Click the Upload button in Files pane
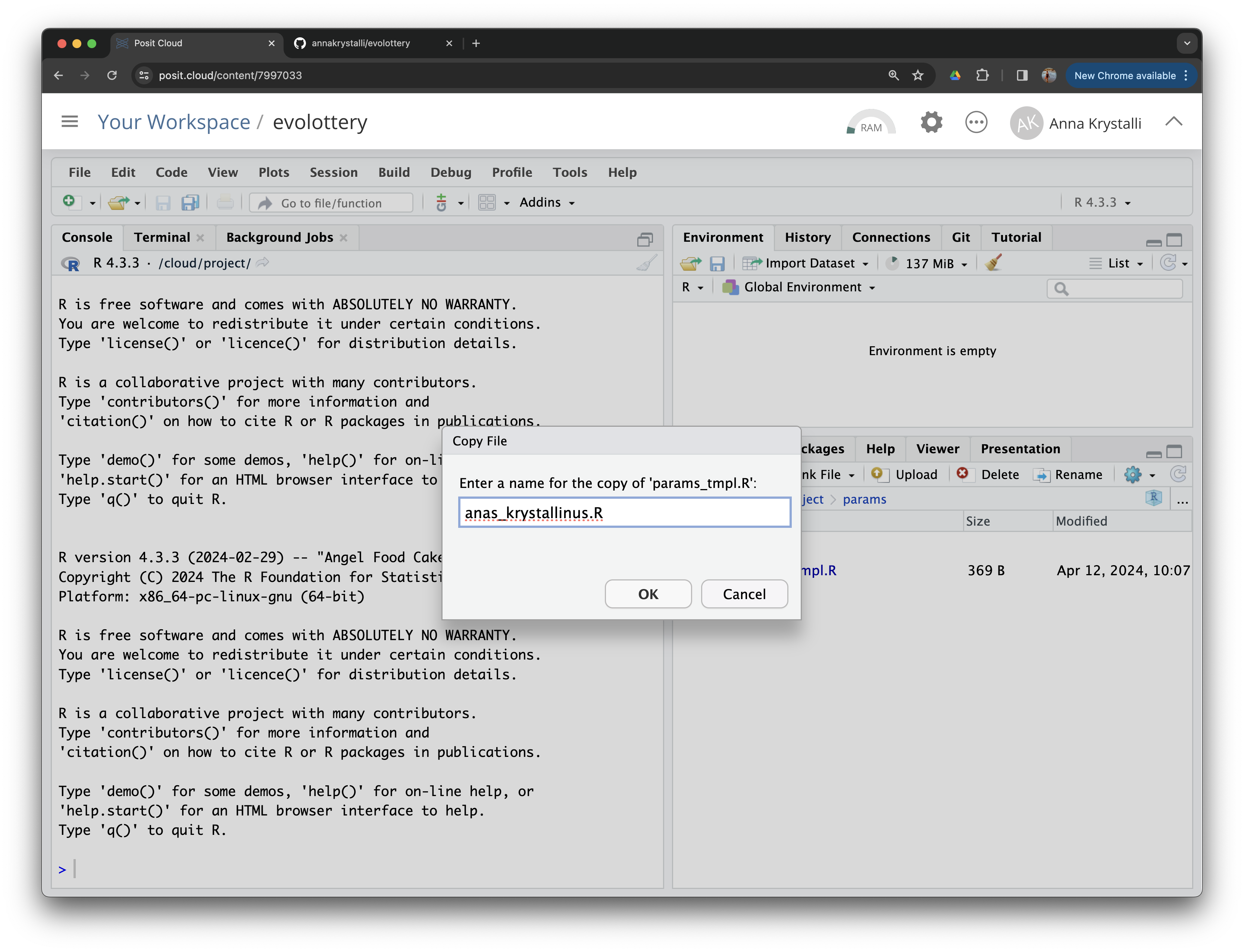The width and height of the screenshot is (1244, 952). (904, 474)
